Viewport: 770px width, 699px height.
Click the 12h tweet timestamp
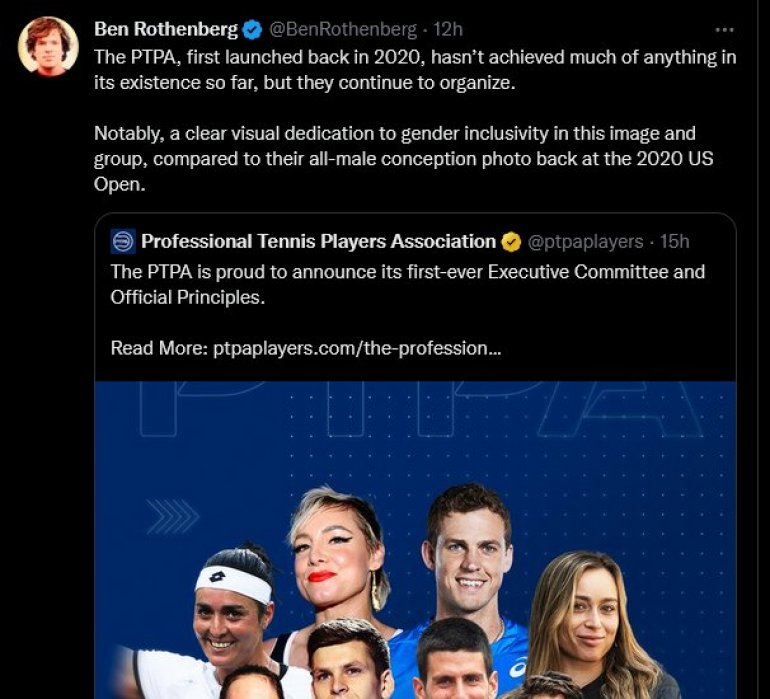coord(447,30)
